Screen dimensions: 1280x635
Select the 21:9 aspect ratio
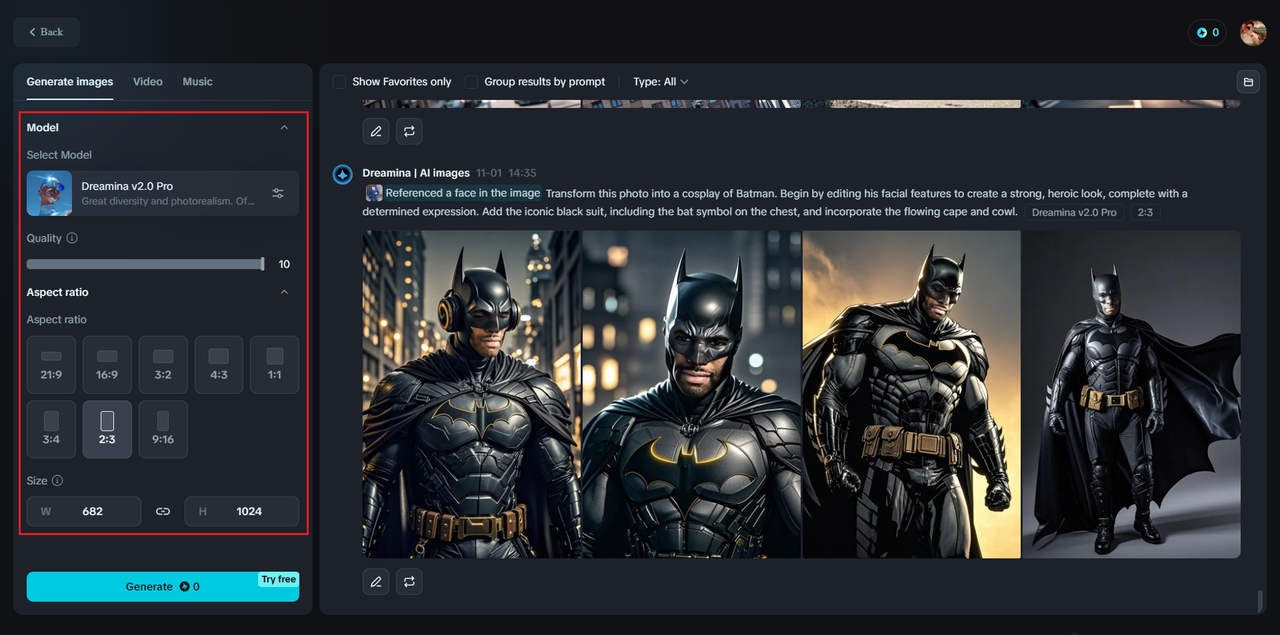click(51, 364)
